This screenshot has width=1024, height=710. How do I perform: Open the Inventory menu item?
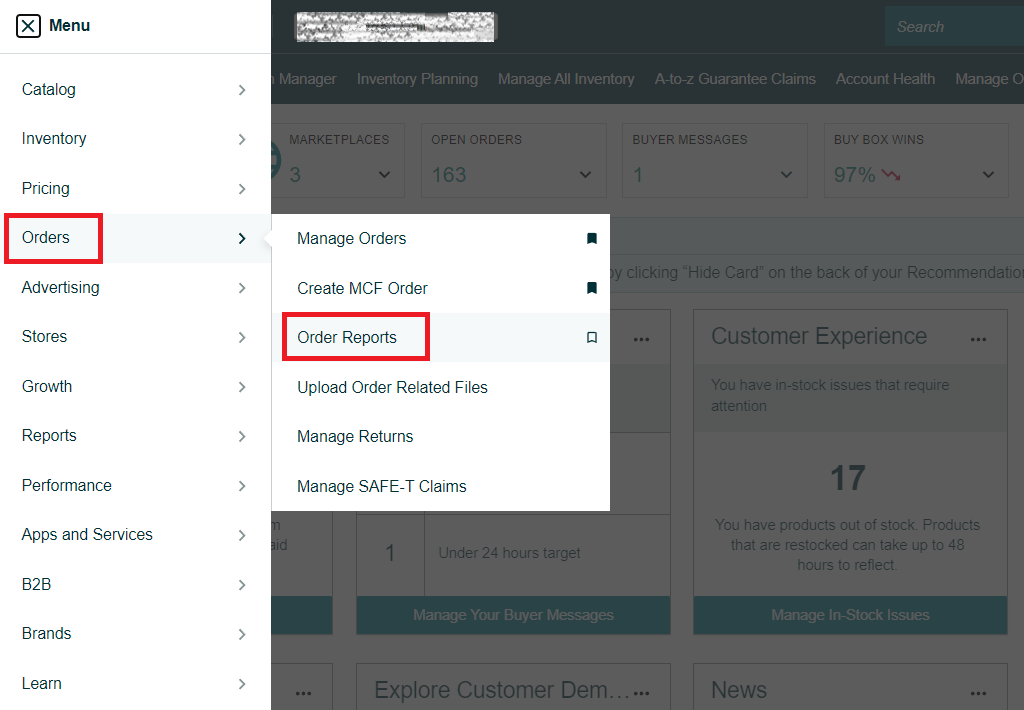[x=54, y=138]
